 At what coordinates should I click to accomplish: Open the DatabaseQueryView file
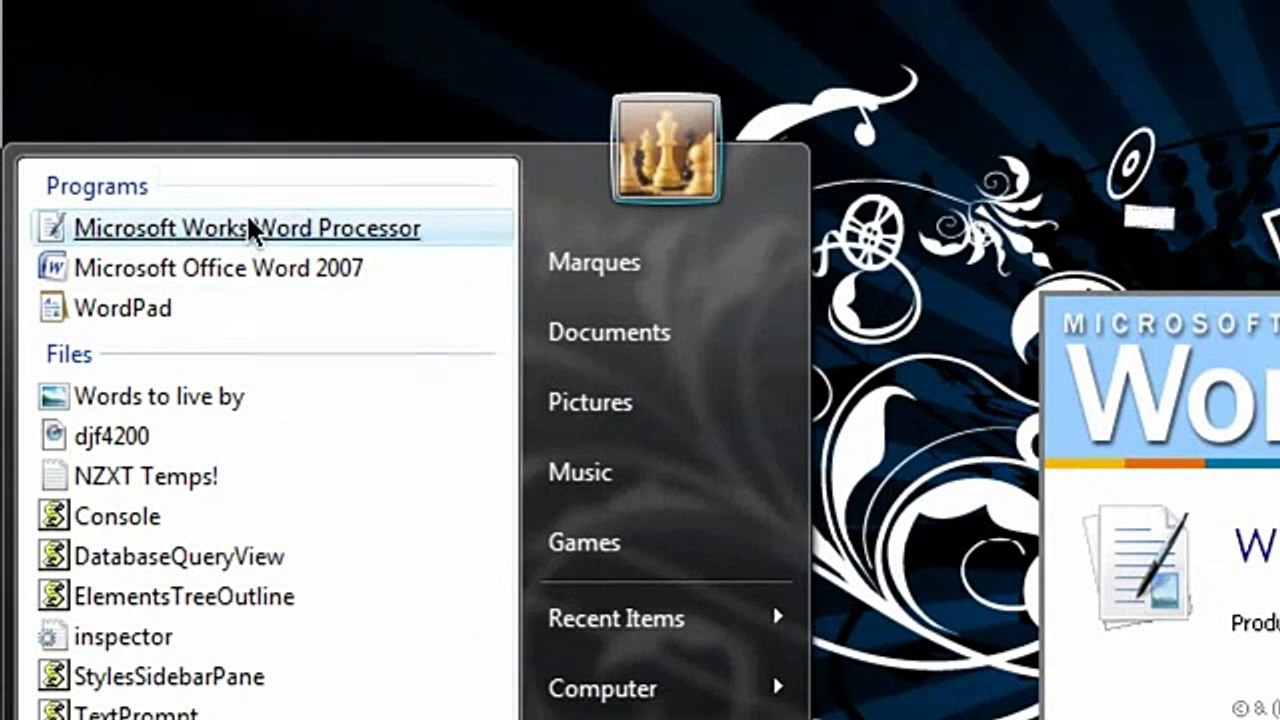(x=179, y=556)
